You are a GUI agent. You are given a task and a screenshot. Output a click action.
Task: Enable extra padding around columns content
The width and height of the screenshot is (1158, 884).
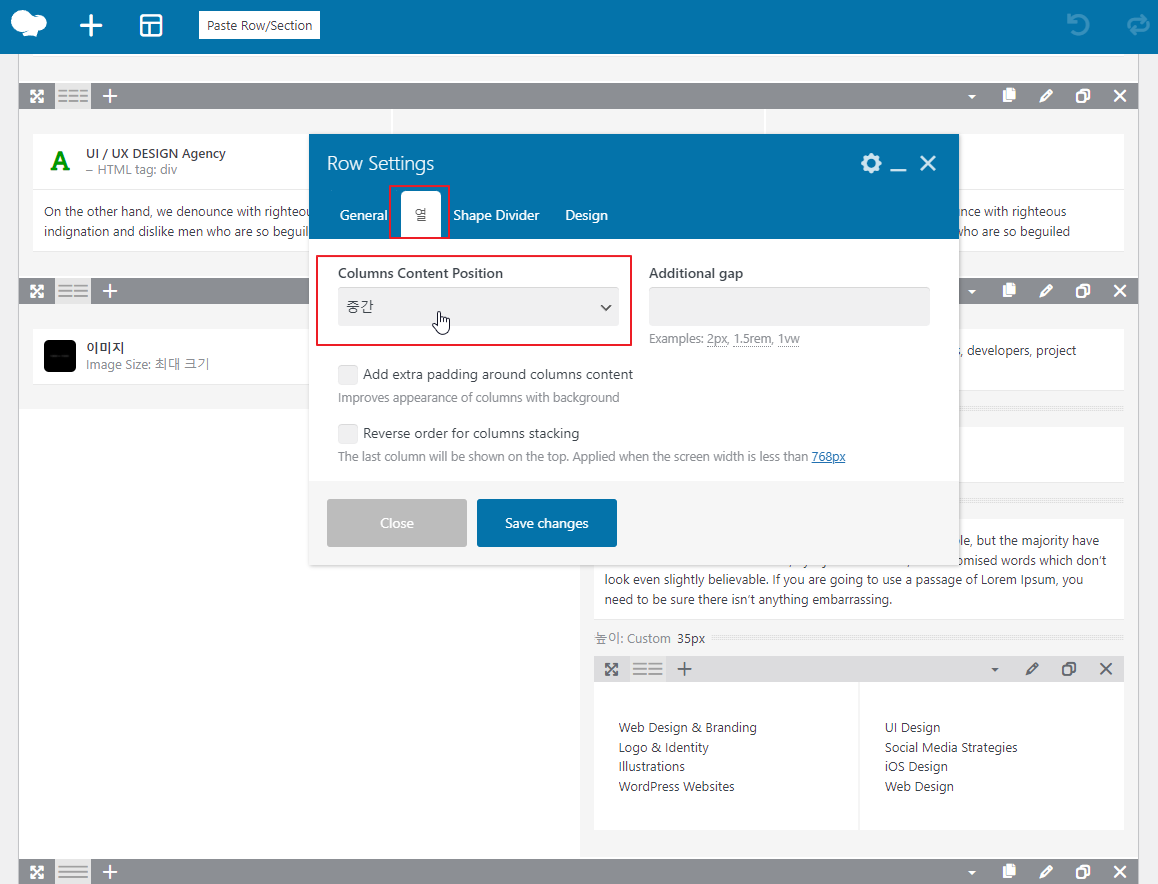coord(348,374)
